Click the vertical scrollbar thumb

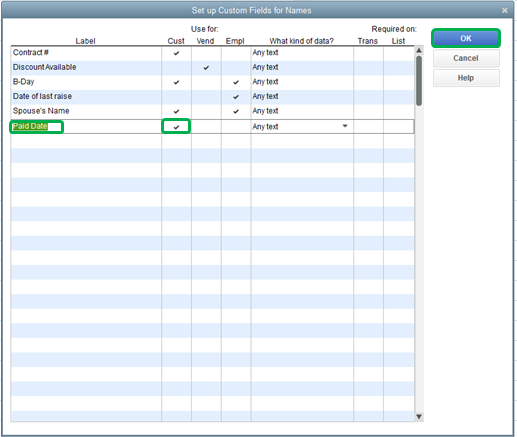point(419,81)
